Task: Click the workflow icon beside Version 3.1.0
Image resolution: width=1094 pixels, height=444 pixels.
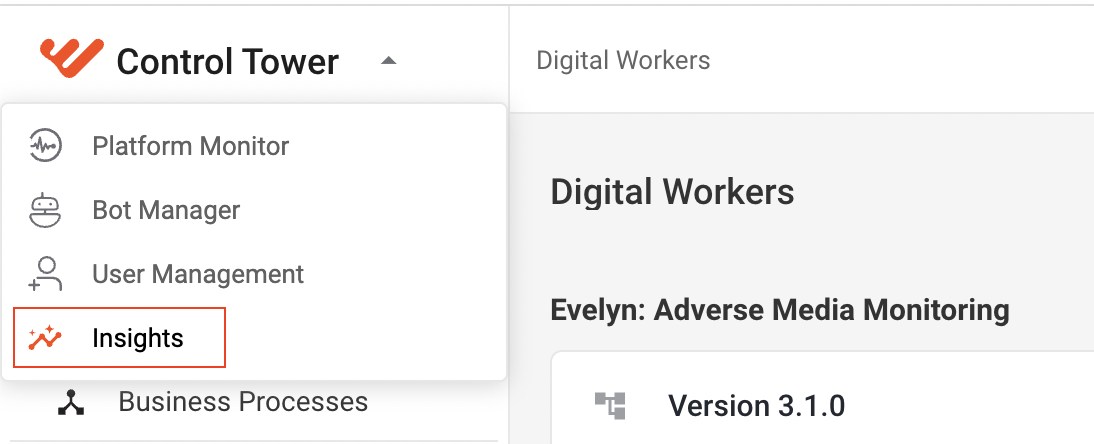Action: pyautogui.click(x=610, y=406)
